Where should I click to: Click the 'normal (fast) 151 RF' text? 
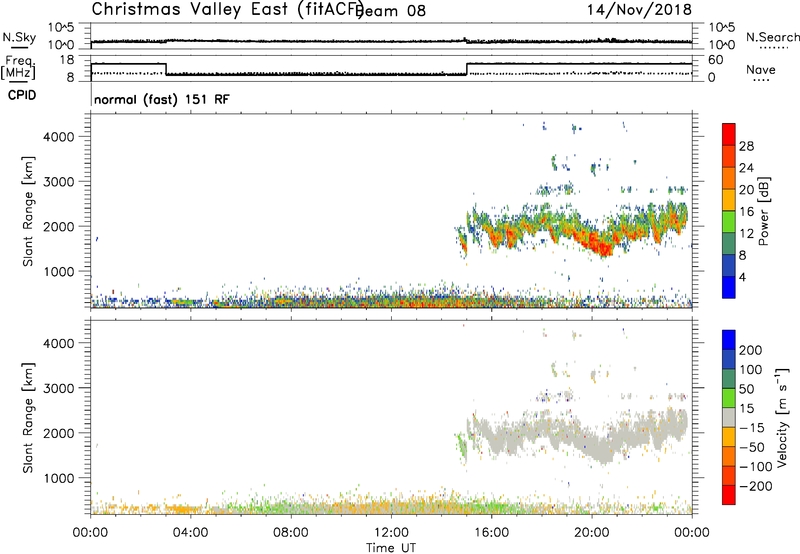point(162,99)
